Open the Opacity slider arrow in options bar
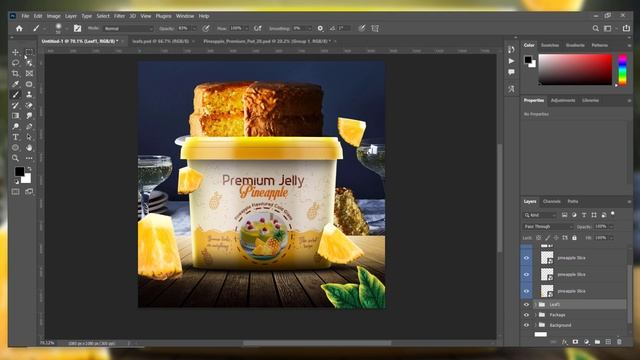The width and height of the screenshot is (640, 360). click(x=194, y=29)
